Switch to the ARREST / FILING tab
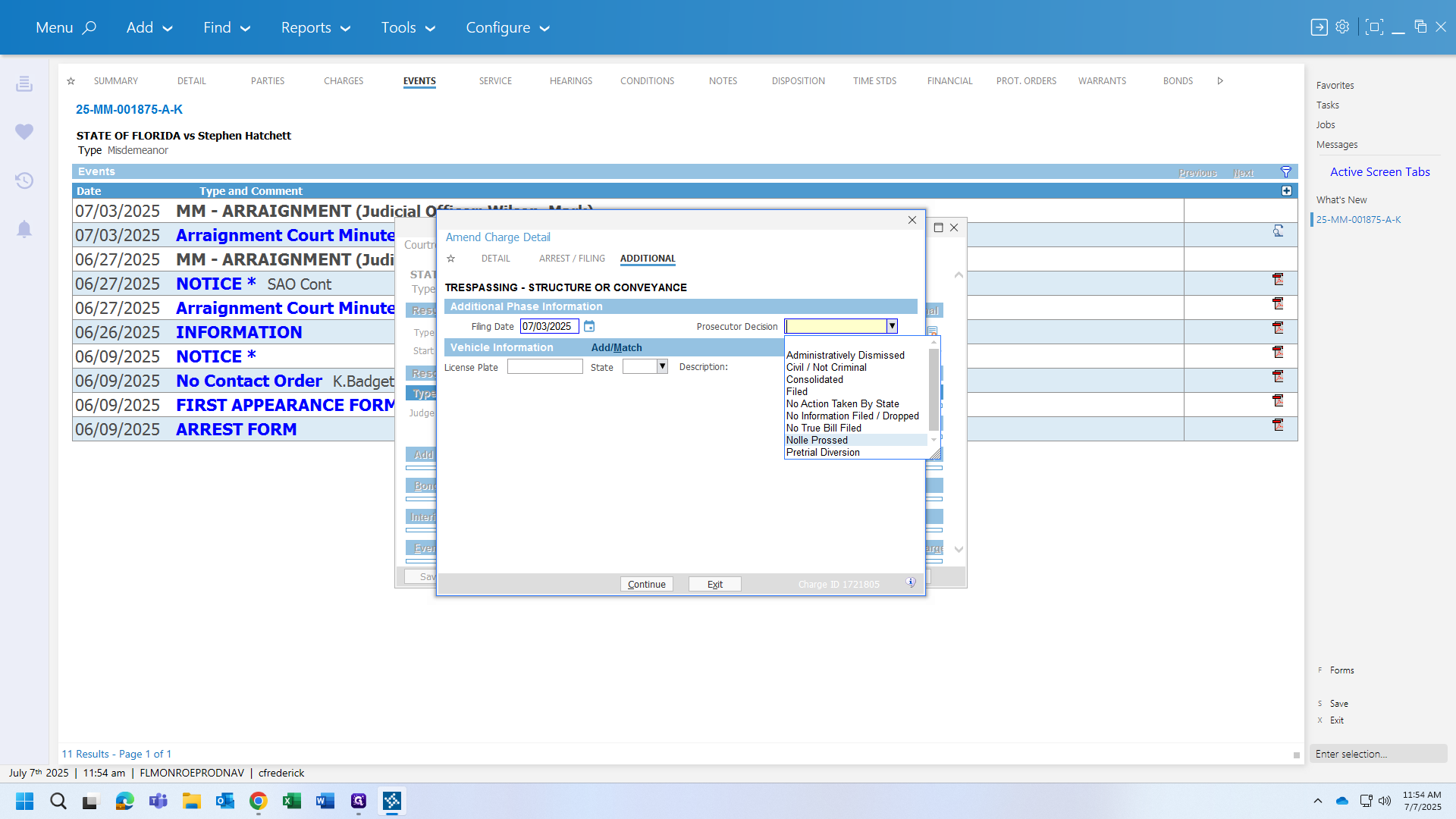The image size is (1456, 819). tap(572, 259)
